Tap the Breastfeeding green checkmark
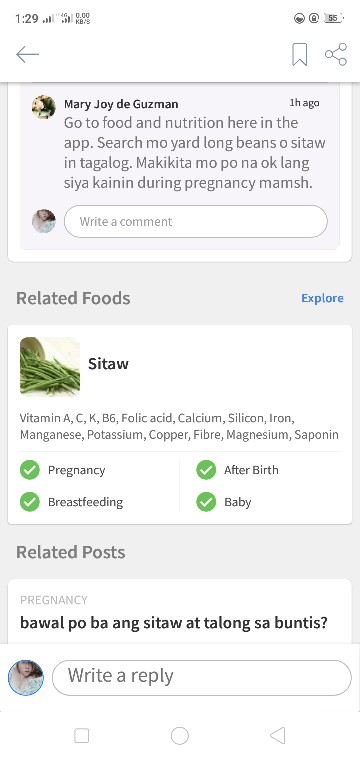 coord(30,502)
